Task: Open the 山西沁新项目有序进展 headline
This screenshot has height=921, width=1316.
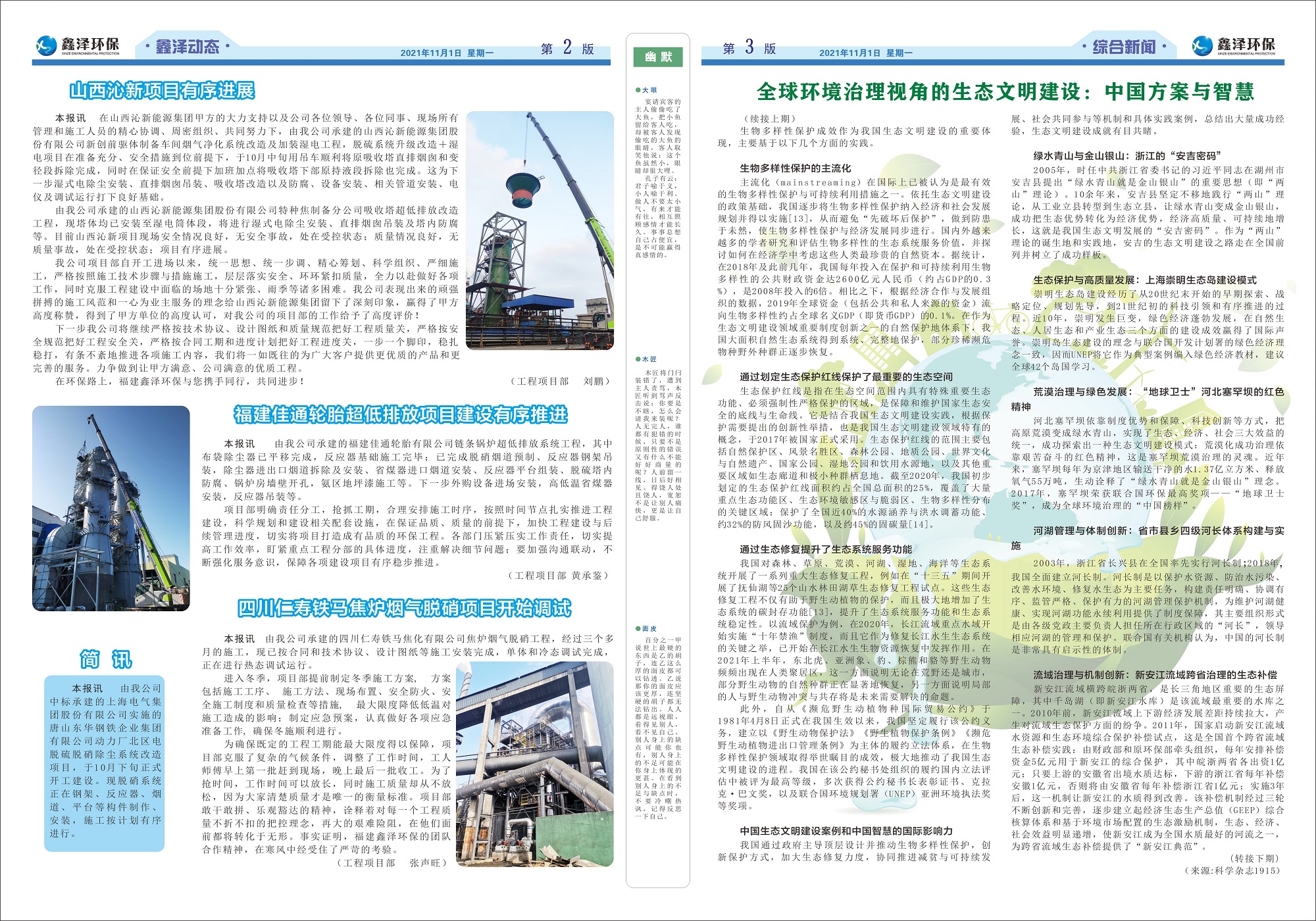Action: [x=162, y=91]
